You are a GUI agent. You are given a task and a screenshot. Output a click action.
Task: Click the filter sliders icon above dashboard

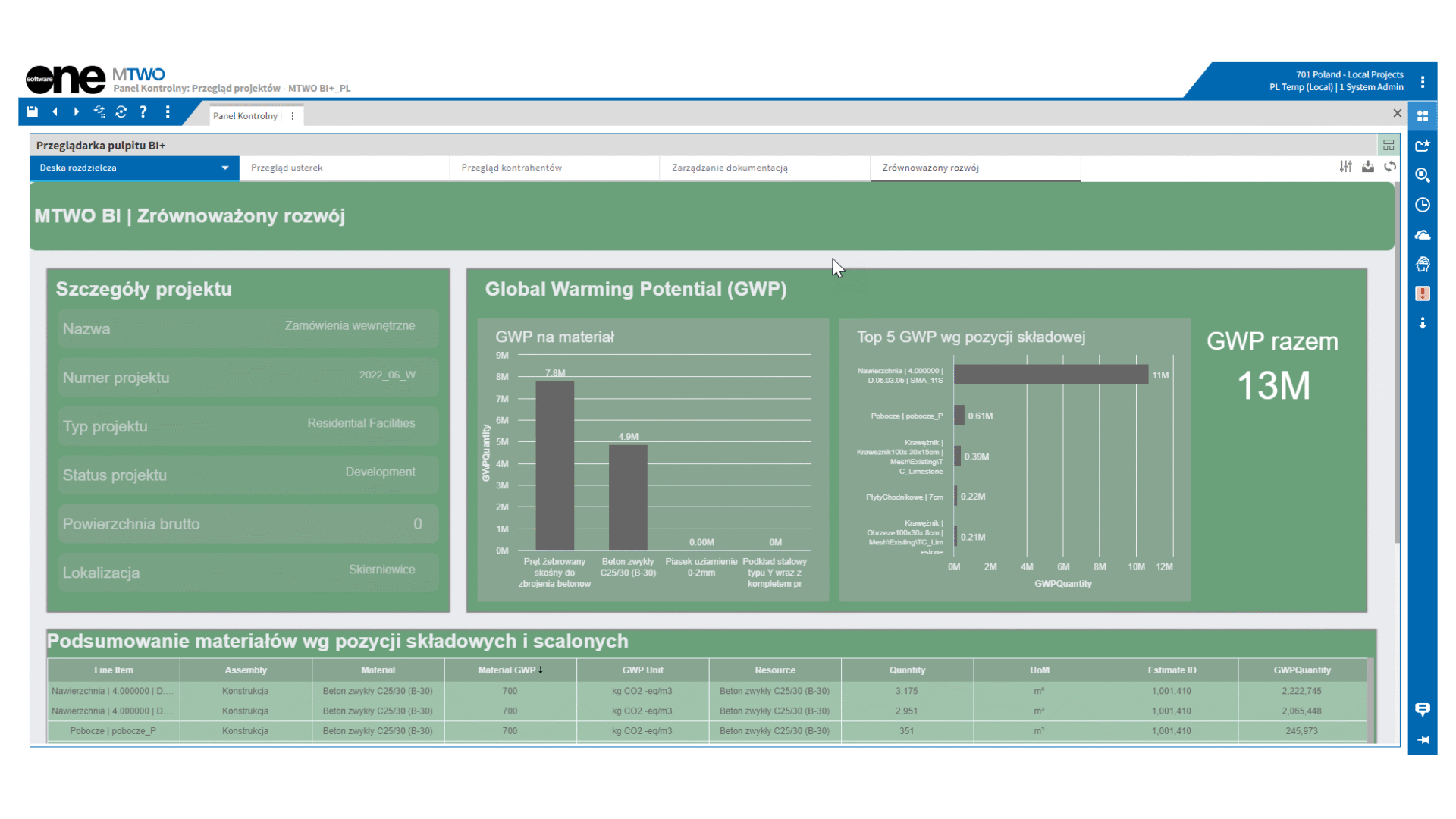point(1345,167)
